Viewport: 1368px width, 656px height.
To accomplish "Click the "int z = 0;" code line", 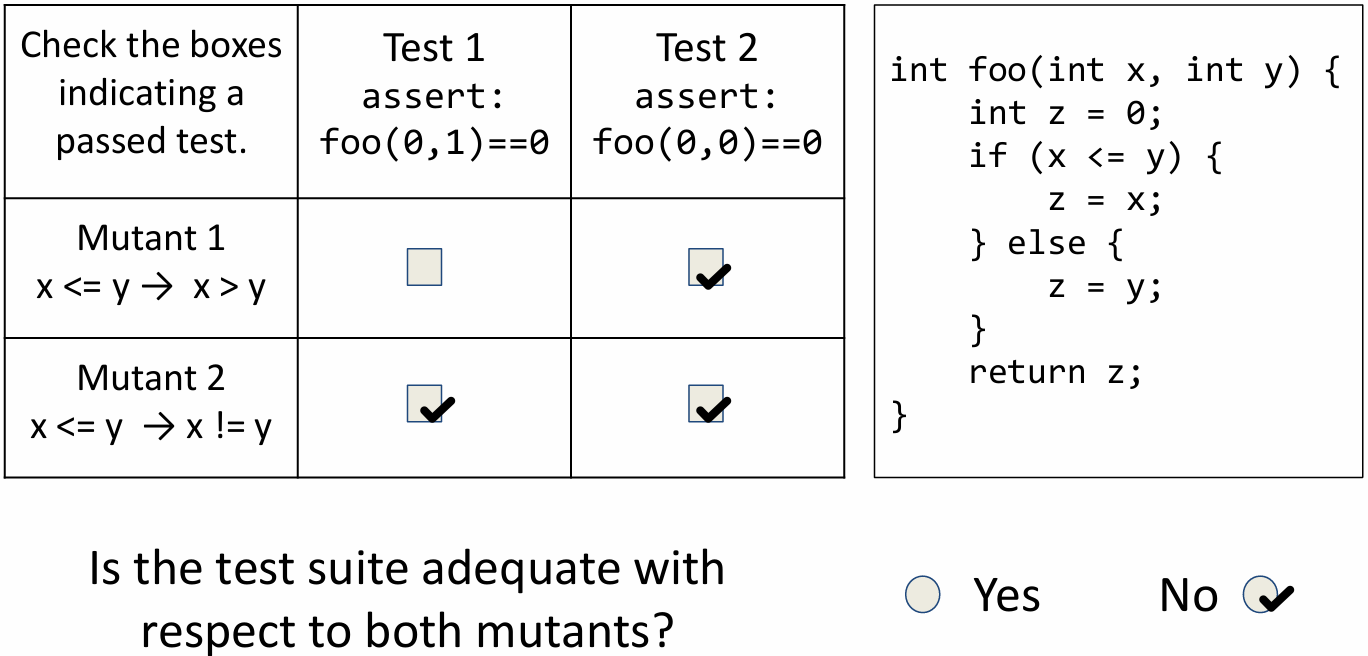I will [1065, 114].
